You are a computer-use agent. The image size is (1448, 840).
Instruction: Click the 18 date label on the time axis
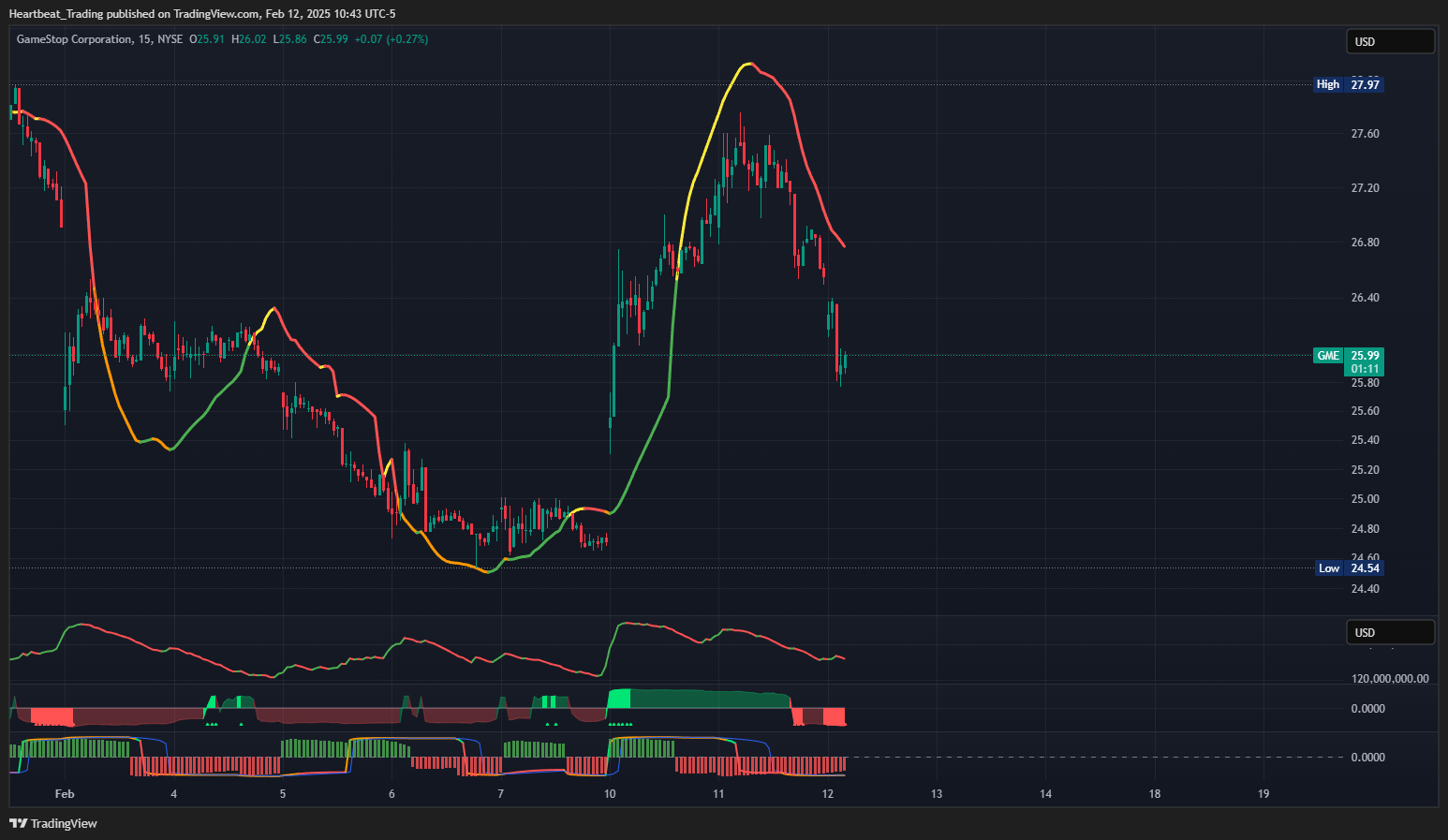[1155, 794]
